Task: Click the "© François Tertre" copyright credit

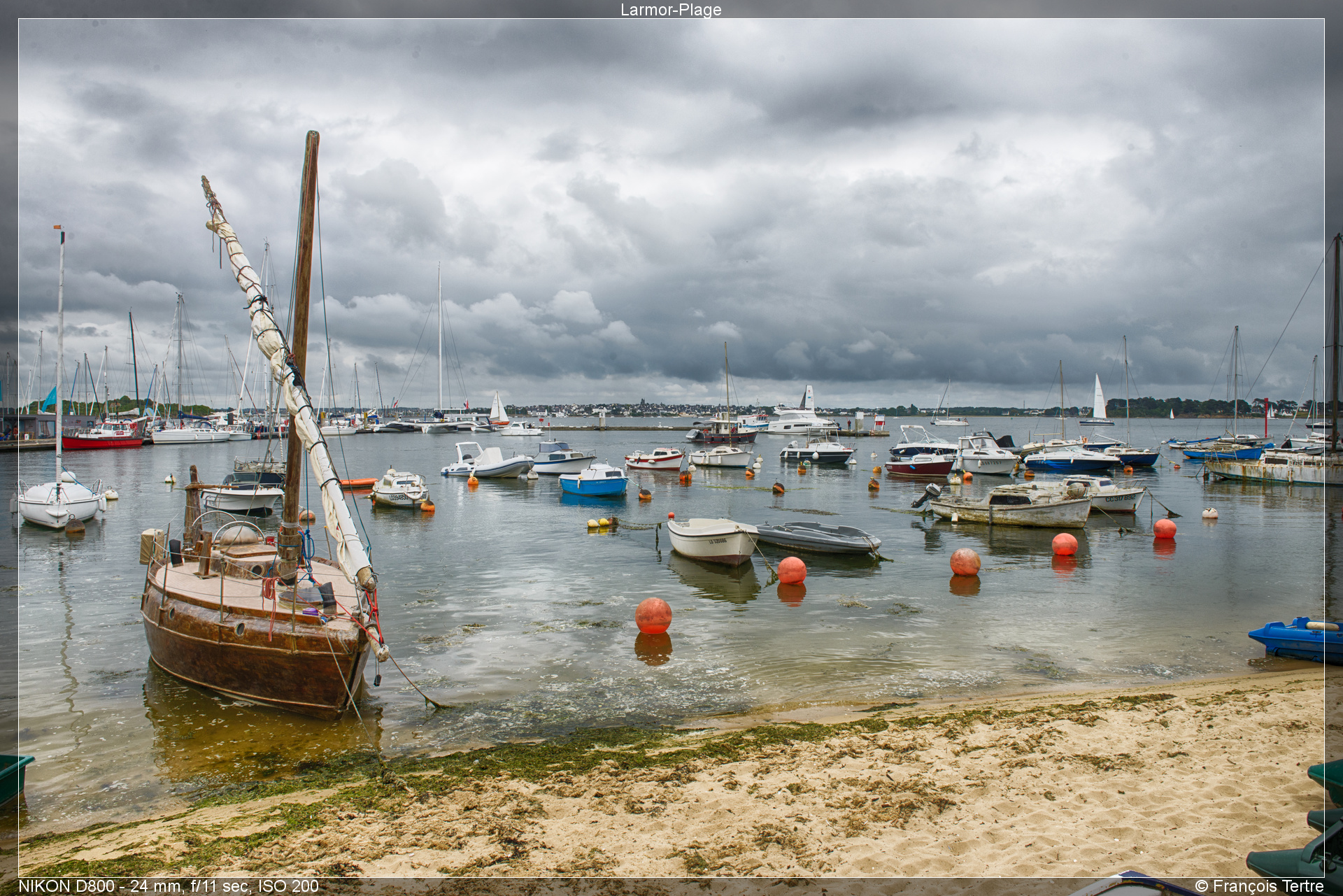Action: (x=1259, y=886)
